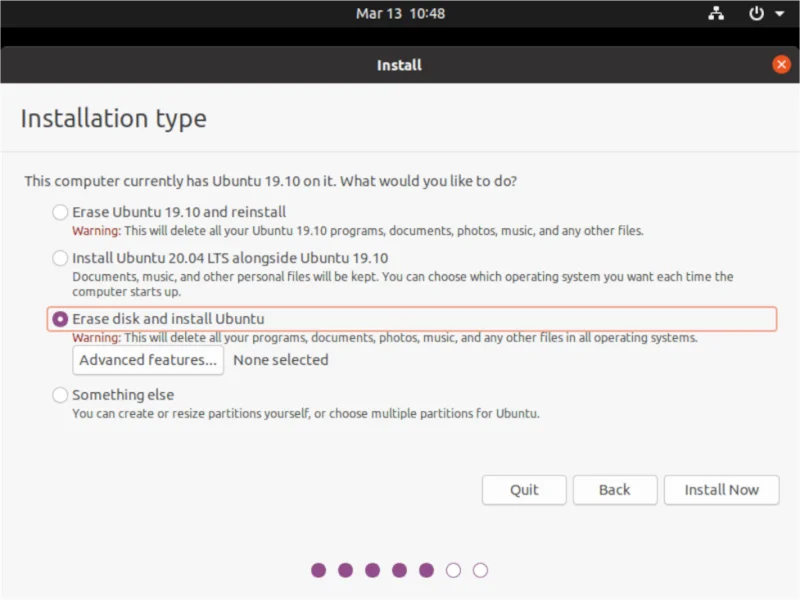Open the power menu icon
The image size is (800, 600).
click(x=756, y=13)
